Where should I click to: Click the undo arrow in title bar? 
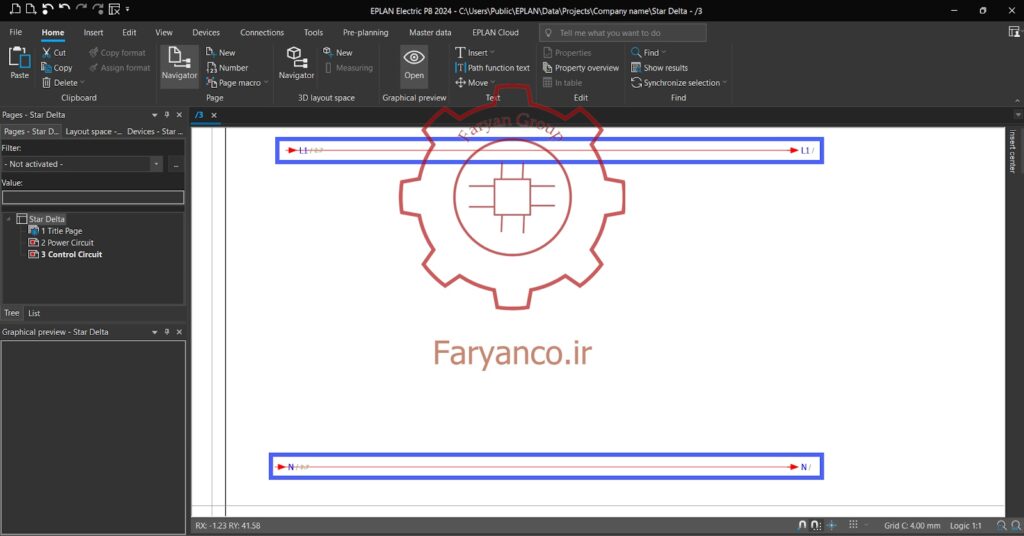pos(64,8)
